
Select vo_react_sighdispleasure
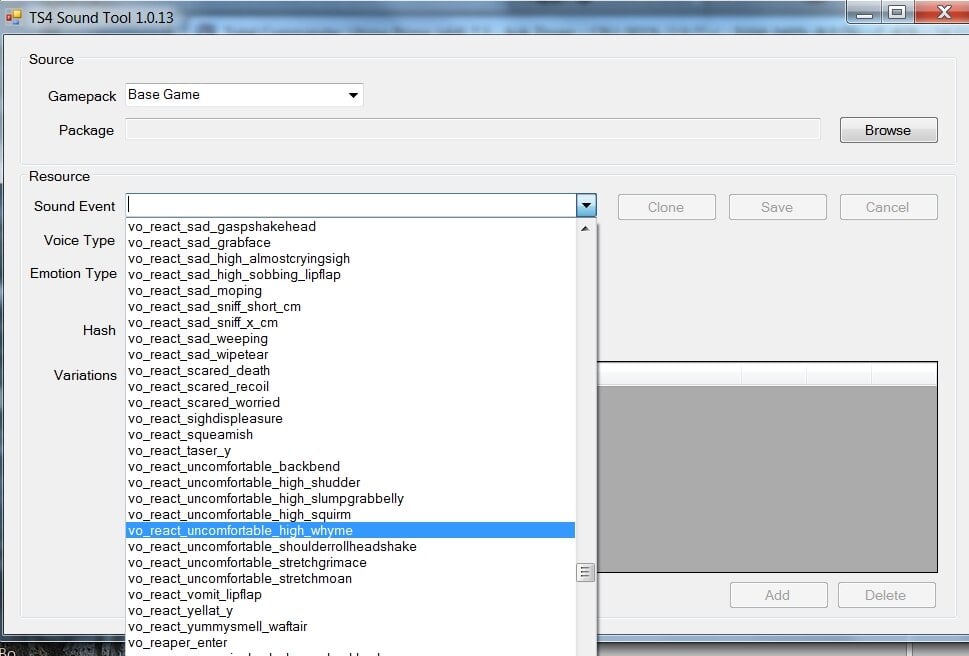tap(350, 419)
